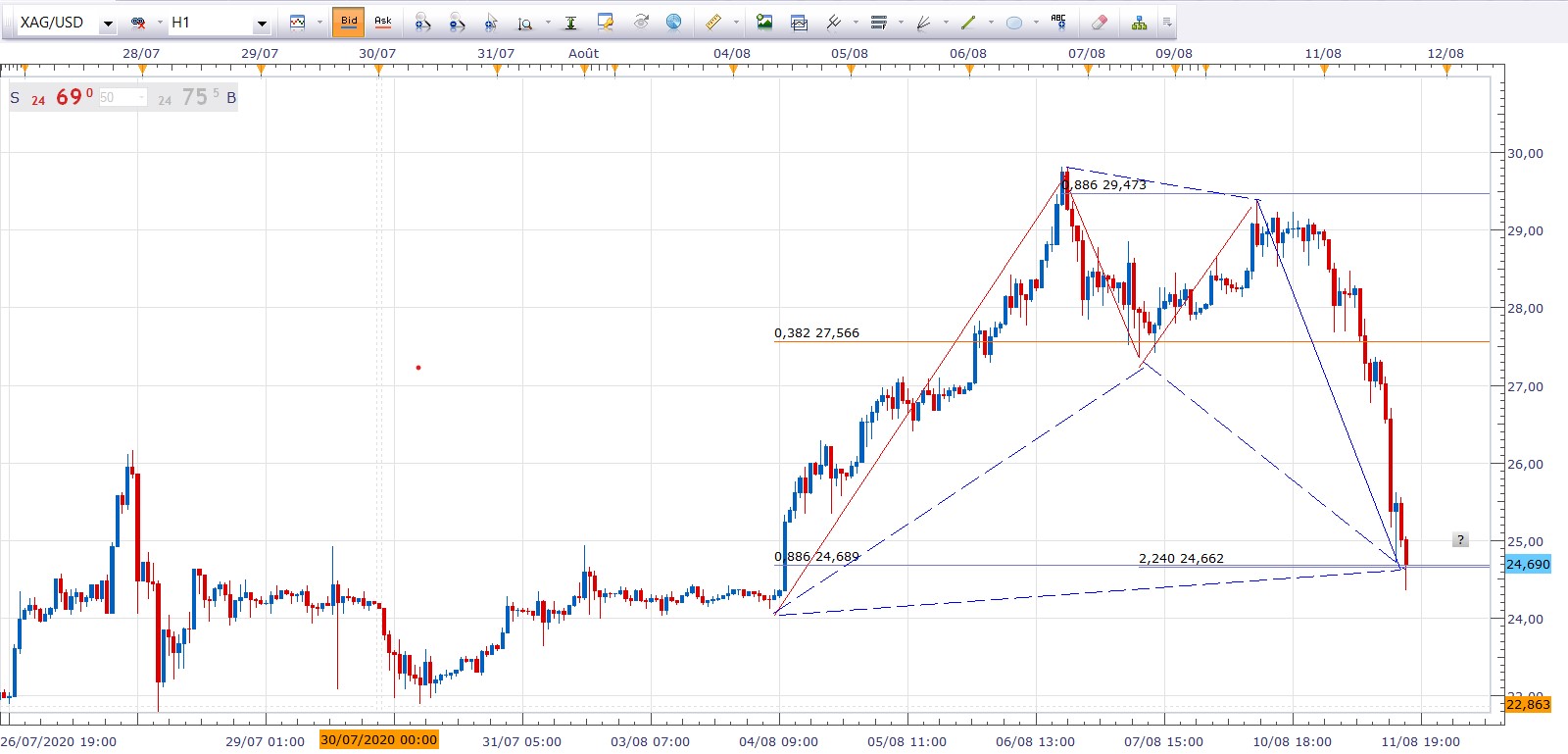Toggle the eye visibility icon
This screenshot has height=754, width=1568.
click(x=641, y=22)
